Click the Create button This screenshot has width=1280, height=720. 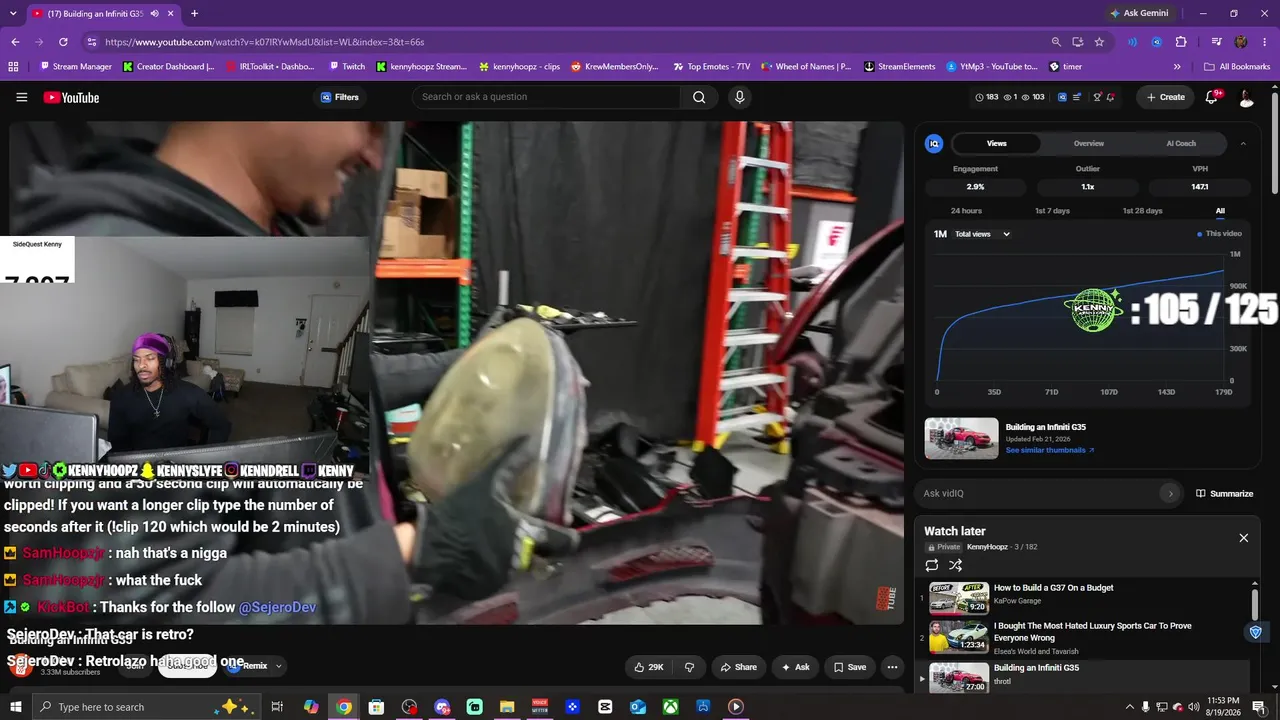pyautogui.click(x=1165, y=97)
